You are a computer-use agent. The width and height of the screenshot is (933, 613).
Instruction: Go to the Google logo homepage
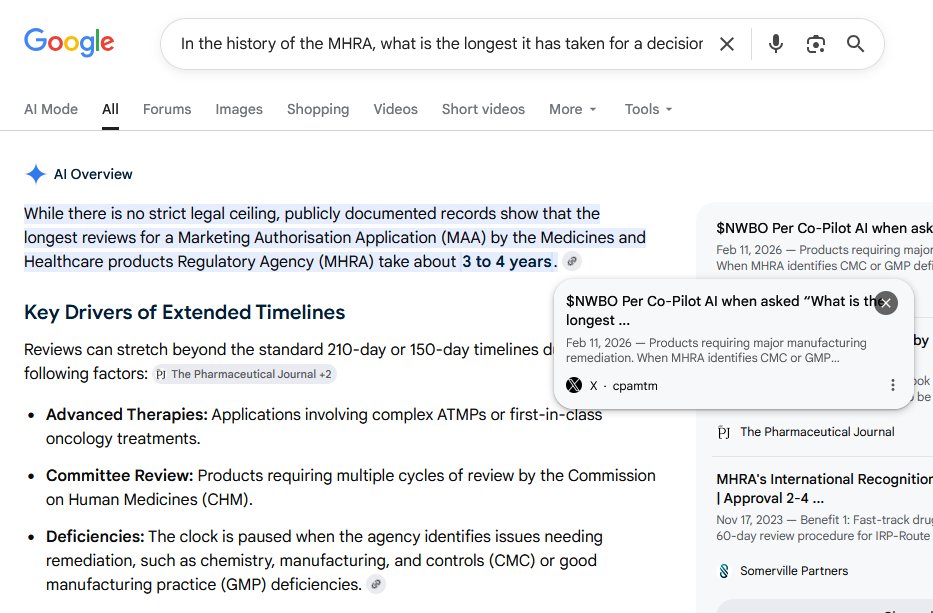point(69,43)
